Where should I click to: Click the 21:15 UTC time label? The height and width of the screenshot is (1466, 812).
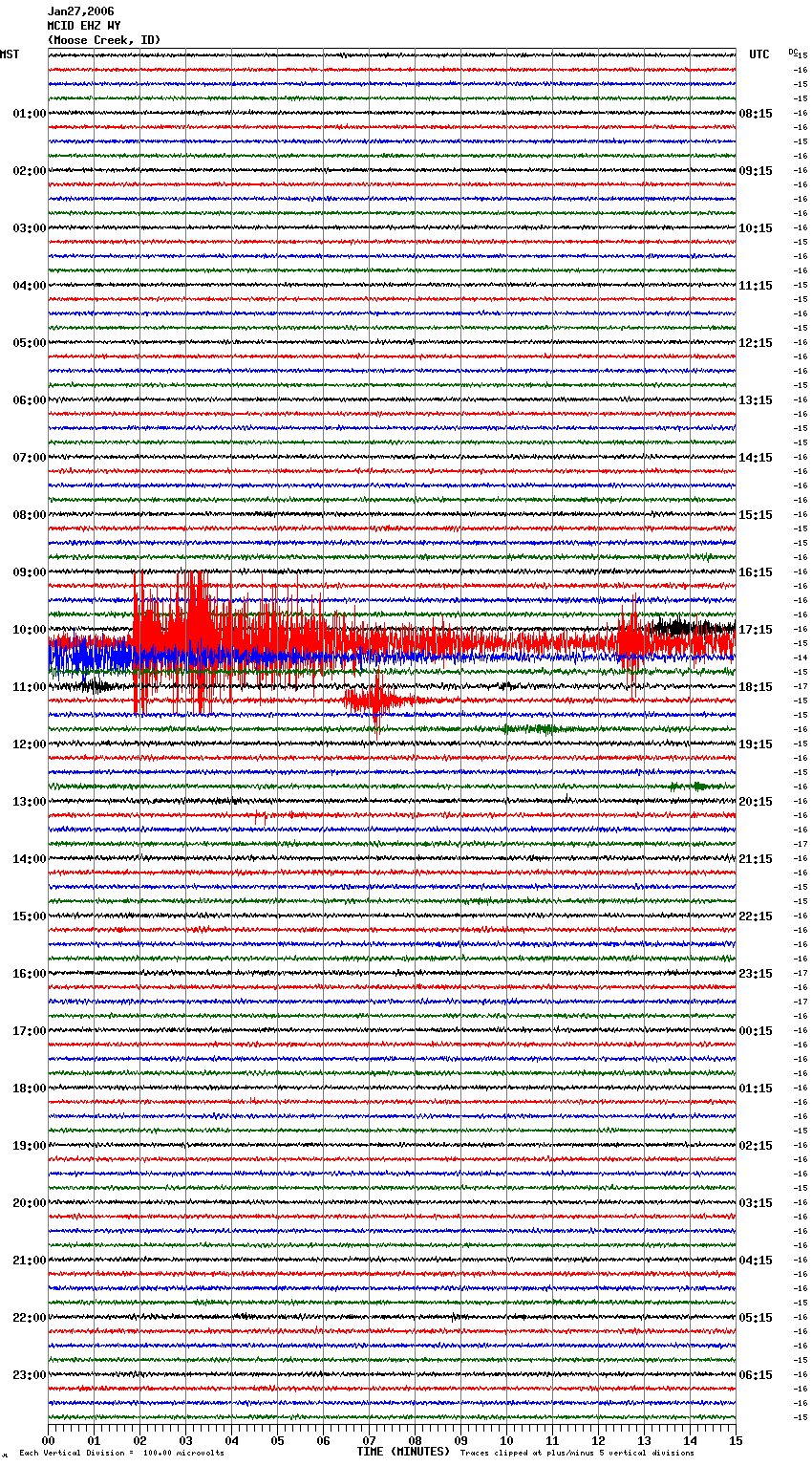(756, 859)
